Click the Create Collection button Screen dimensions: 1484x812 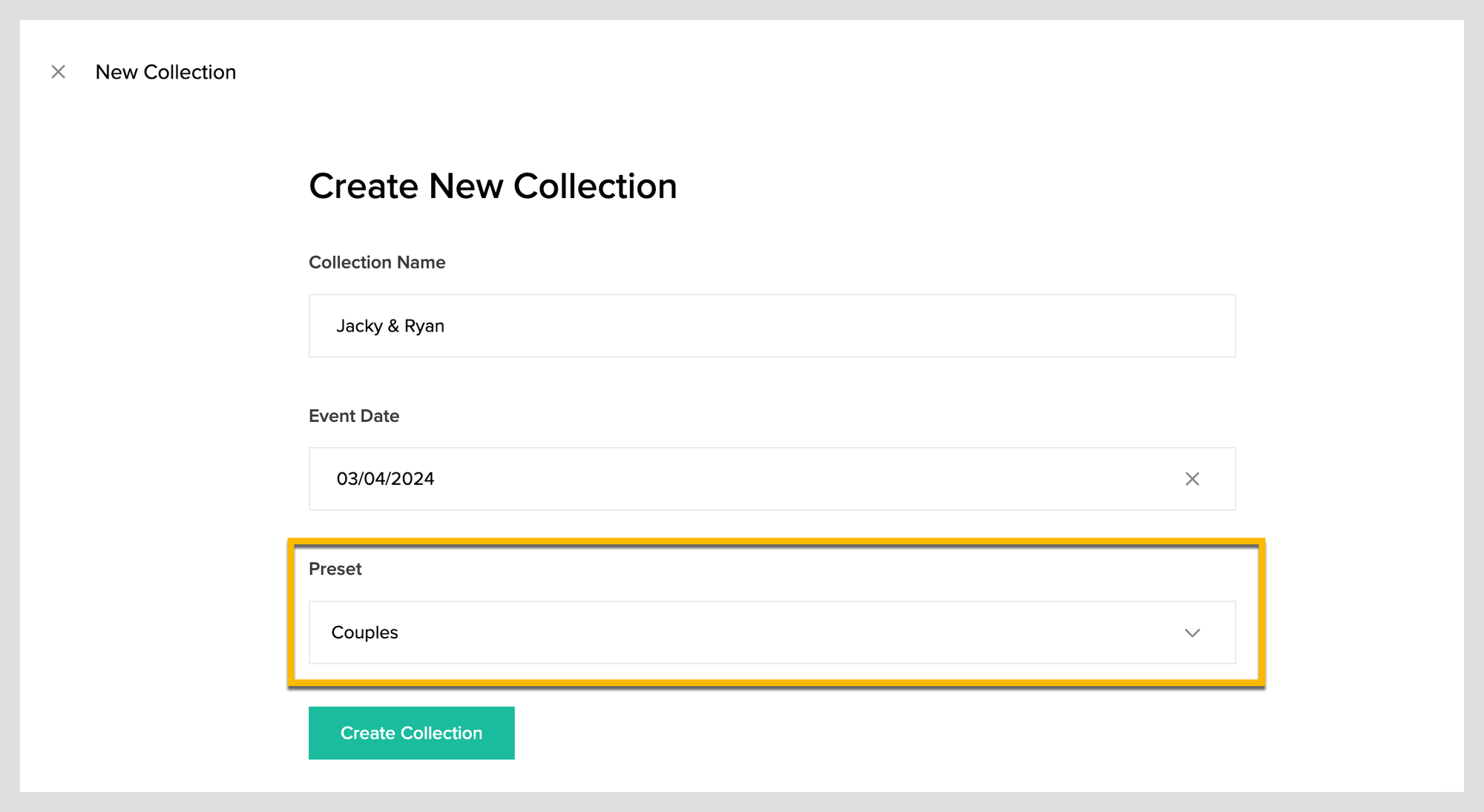[411, 733]
